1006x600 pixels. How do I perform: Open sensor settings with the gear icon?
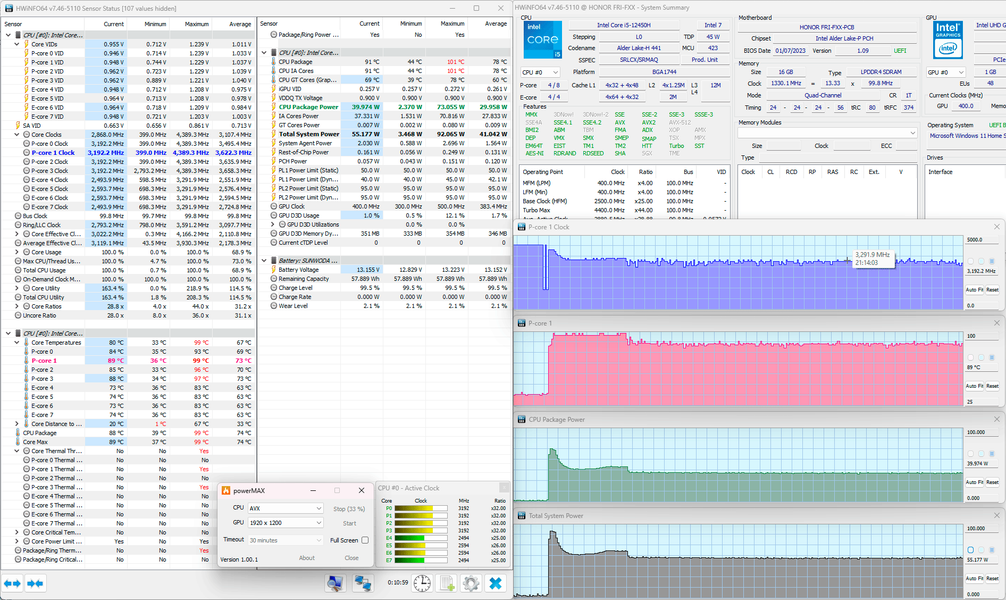click(470, 583)
